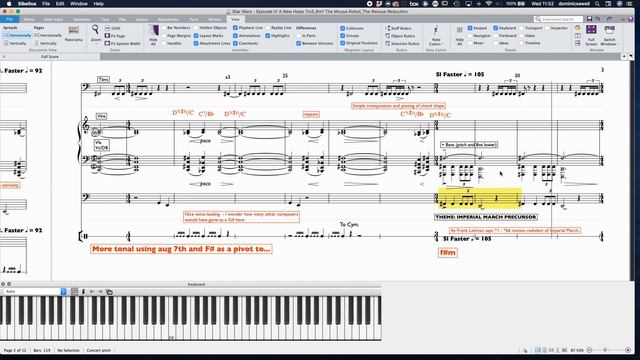Click the zoom in plus button

coord(628,350)
